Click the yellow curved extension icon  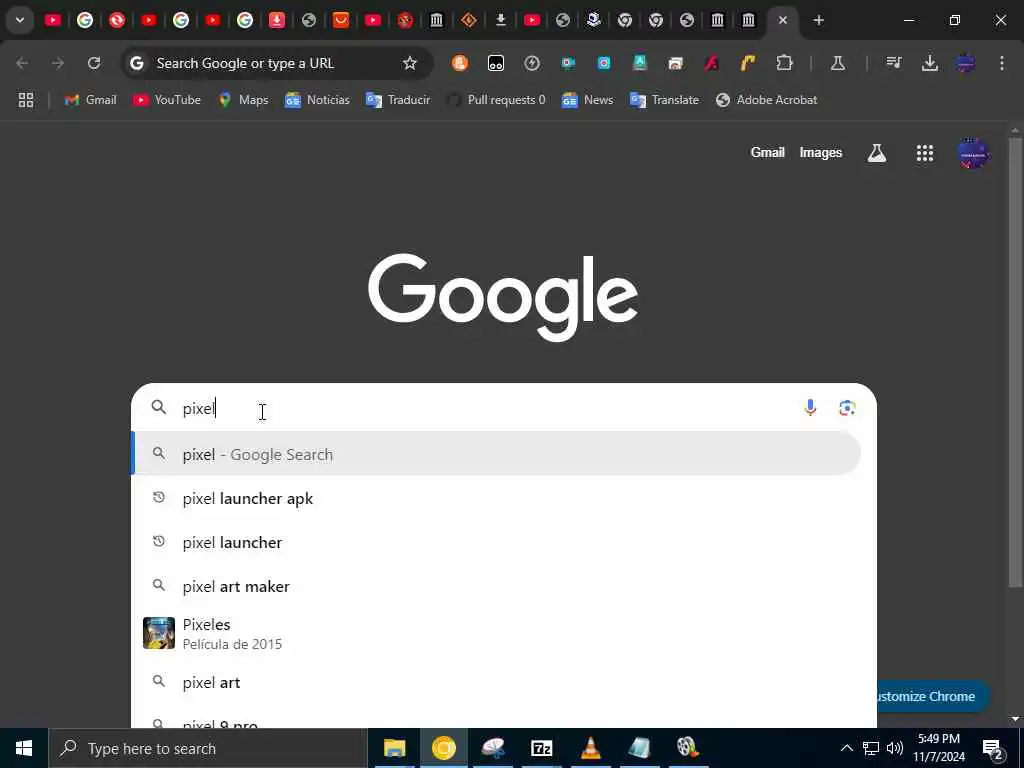coord(748,63)
